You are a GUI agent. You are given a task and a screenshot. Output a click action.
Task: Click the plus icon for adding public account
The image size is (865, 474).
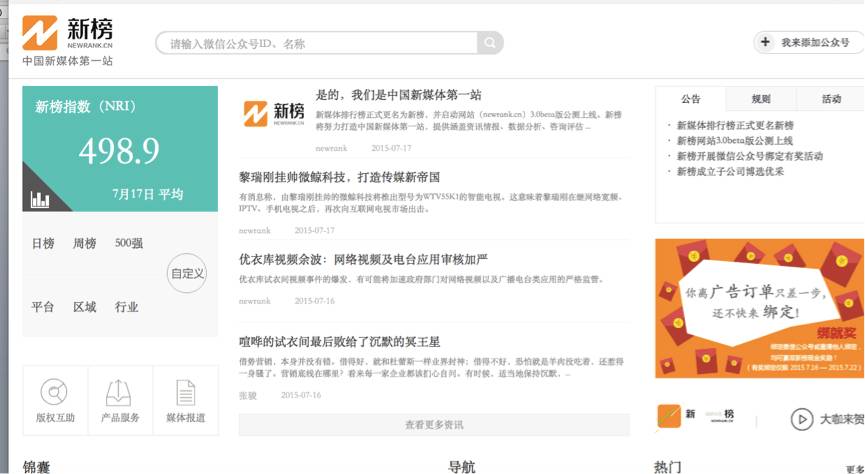coord(765,42)
